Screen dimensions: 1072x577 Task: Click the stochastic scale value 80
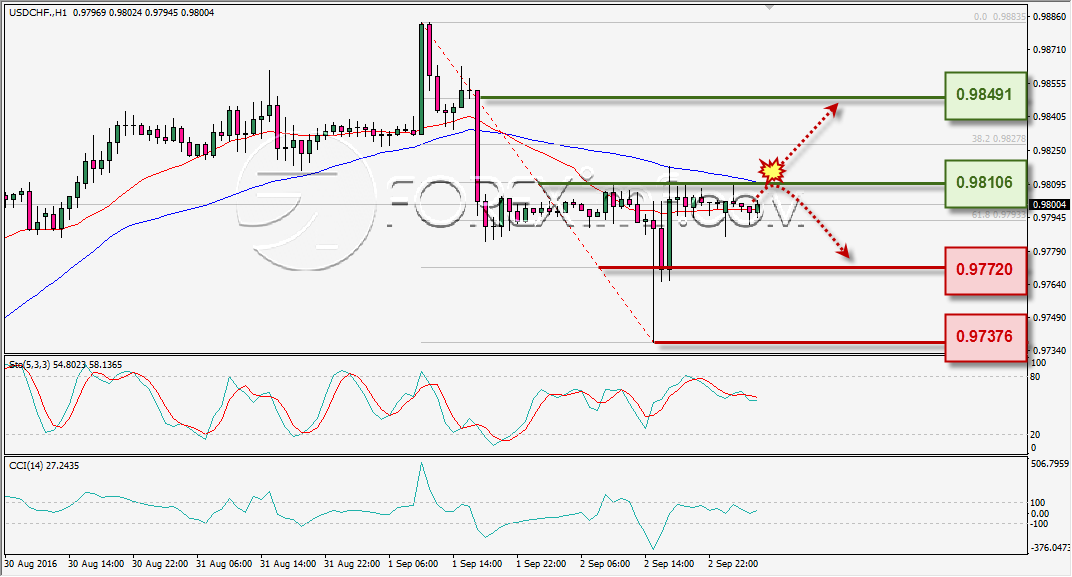tap(1035, 377)
